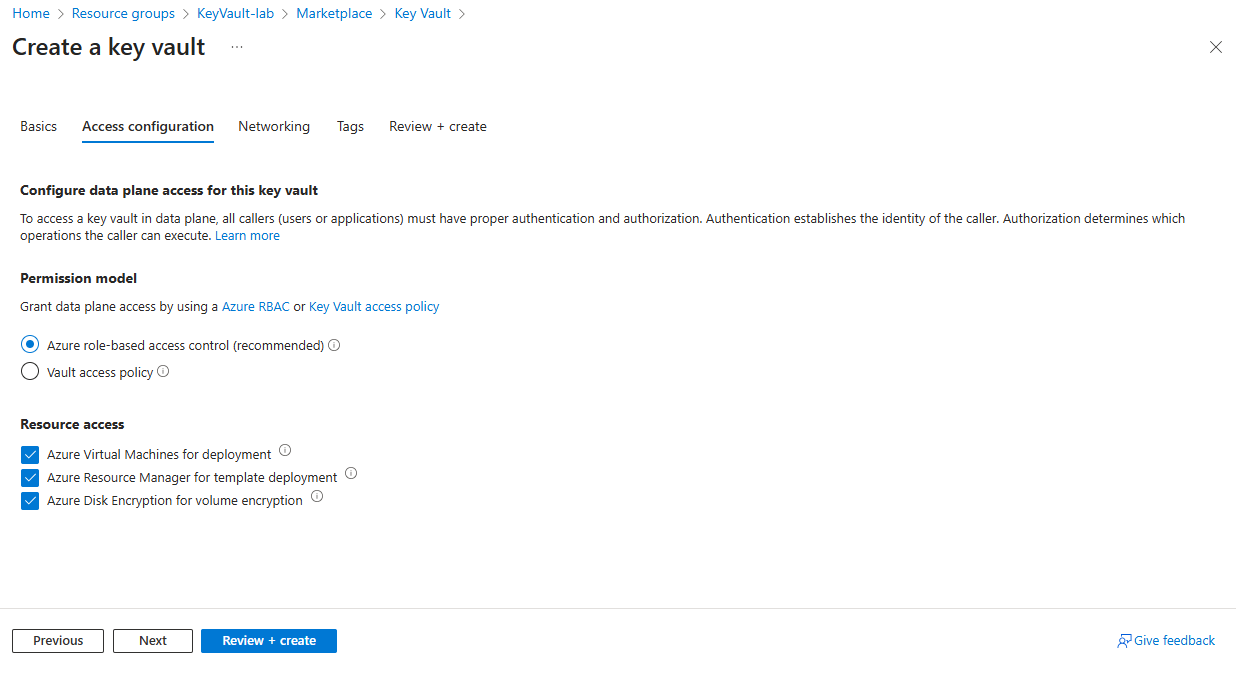Click the 'Configure data plane access for this key vault' heading

point(169,190)
